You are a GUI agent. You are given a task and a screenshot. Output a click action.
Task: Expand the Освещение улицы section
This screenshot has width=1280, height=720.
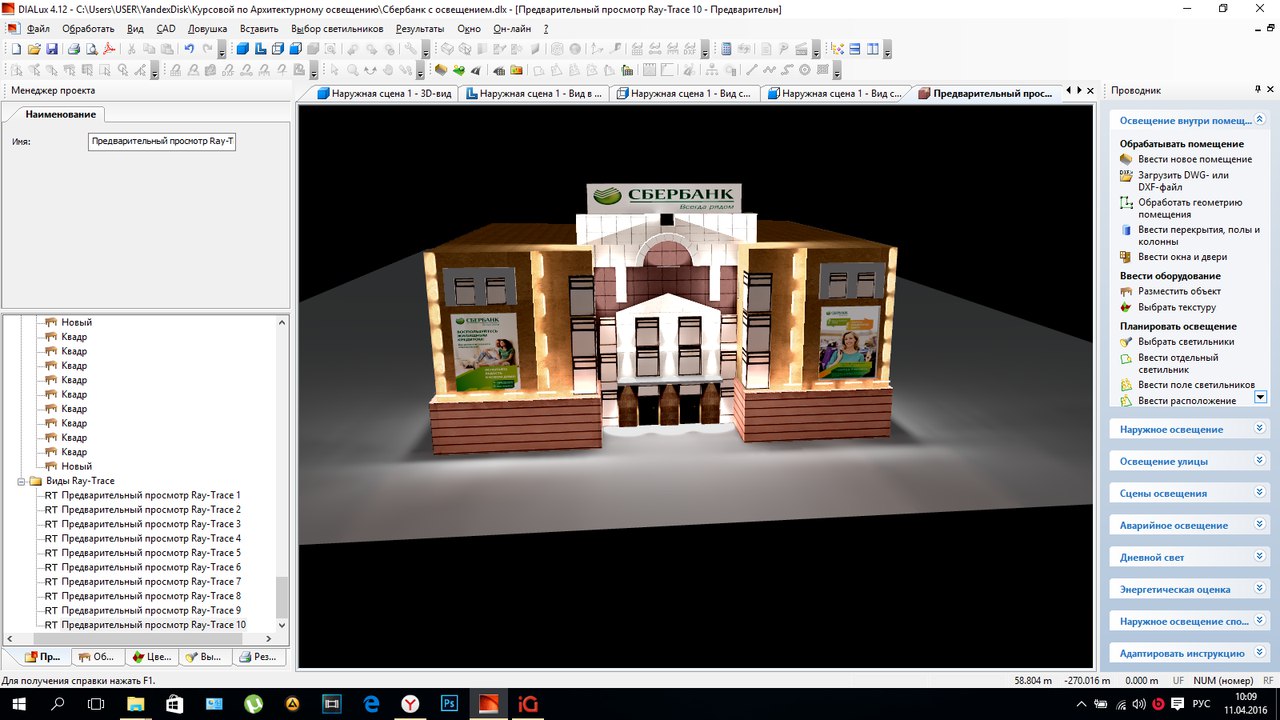point(1189,461)
